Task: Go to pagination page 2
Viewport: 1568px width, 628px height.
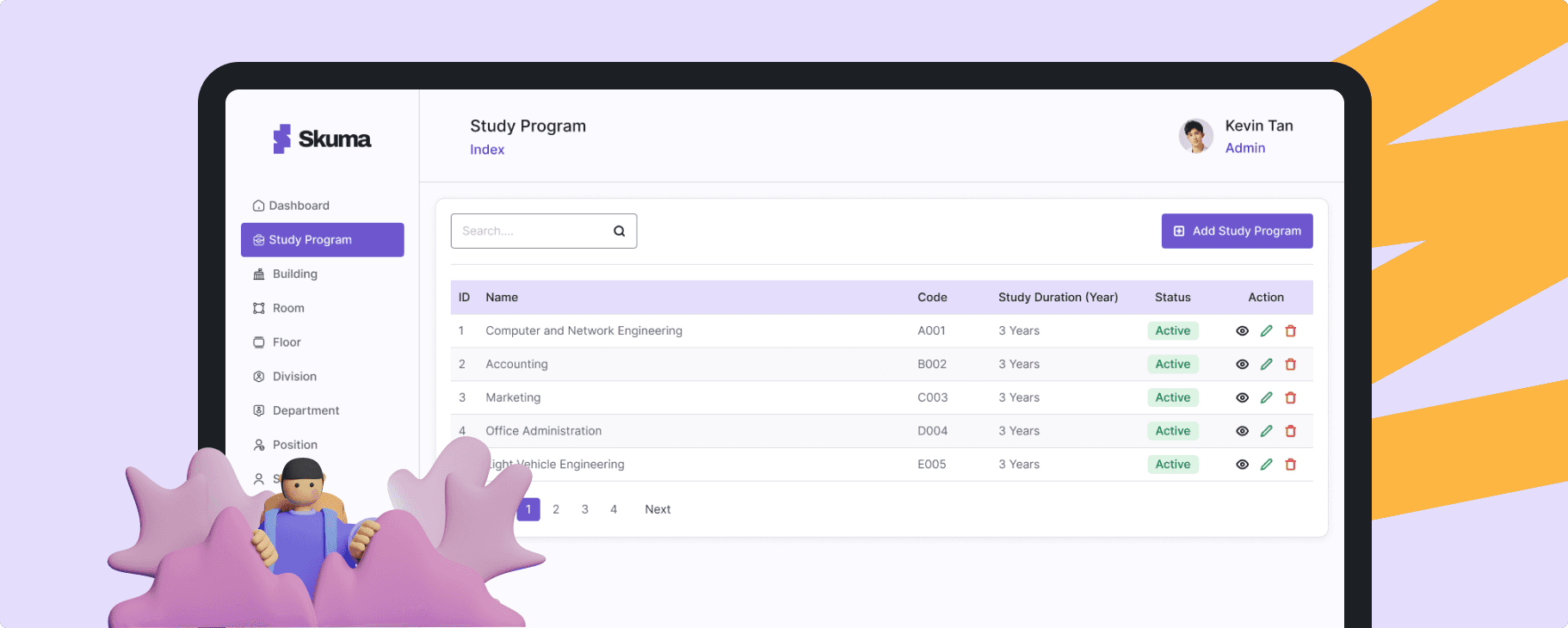Action: click(556, 509)
